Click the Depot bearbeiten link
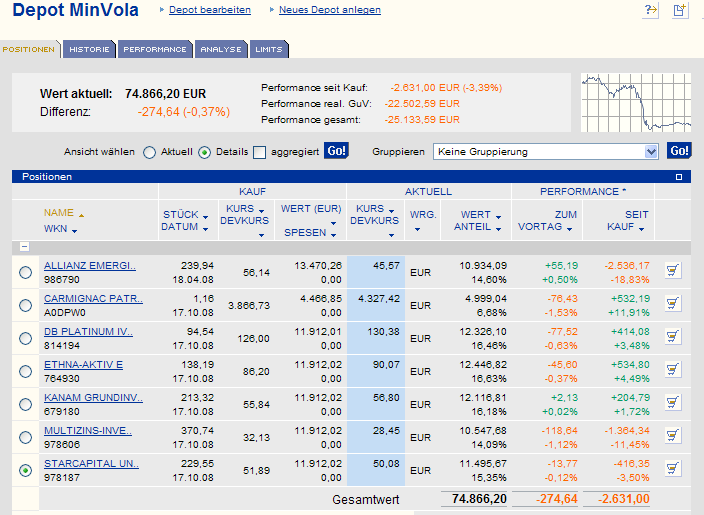This screenshot has height=515, width=704. click(210, 10)
